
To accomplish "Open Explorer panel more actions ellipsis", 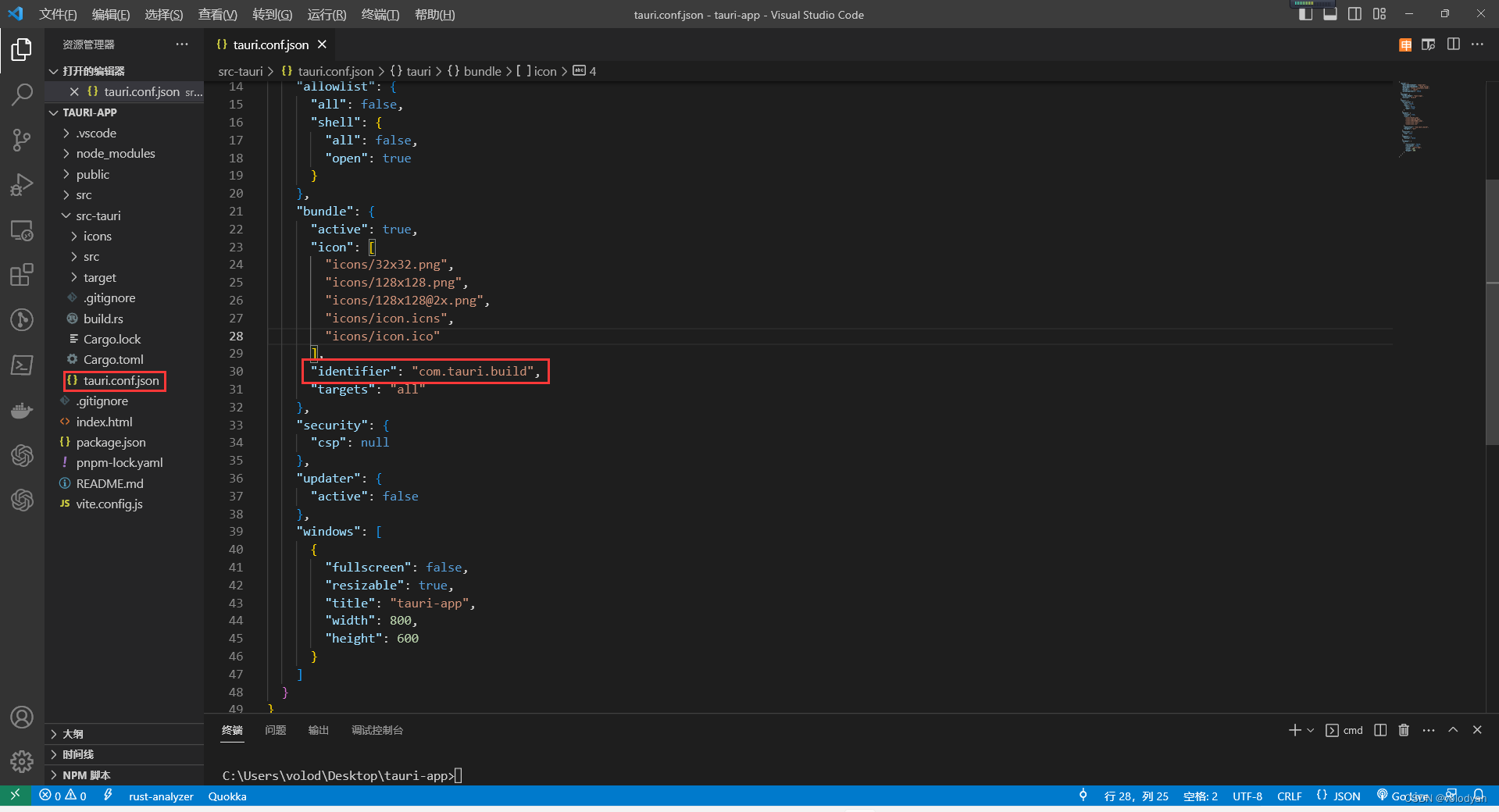I will coord(182,45).
